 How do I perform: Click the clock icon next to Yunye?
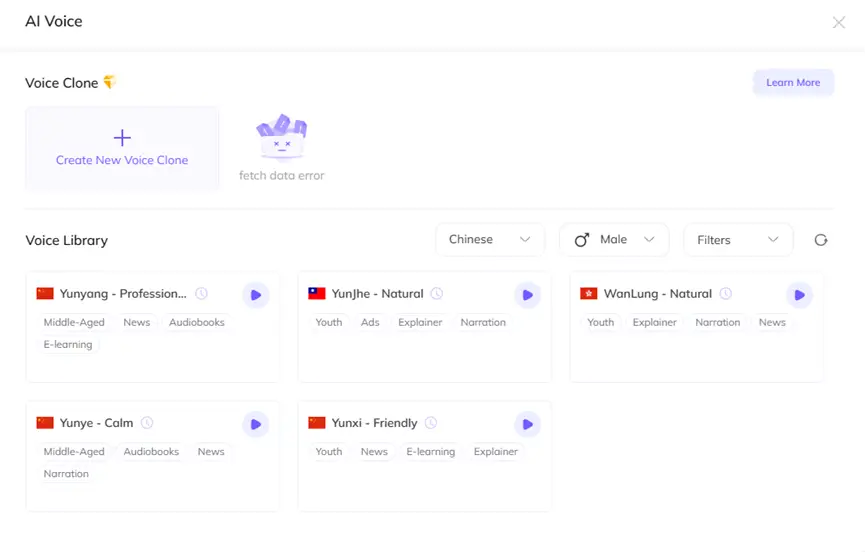pyautogui.click(x=147, y=423)
